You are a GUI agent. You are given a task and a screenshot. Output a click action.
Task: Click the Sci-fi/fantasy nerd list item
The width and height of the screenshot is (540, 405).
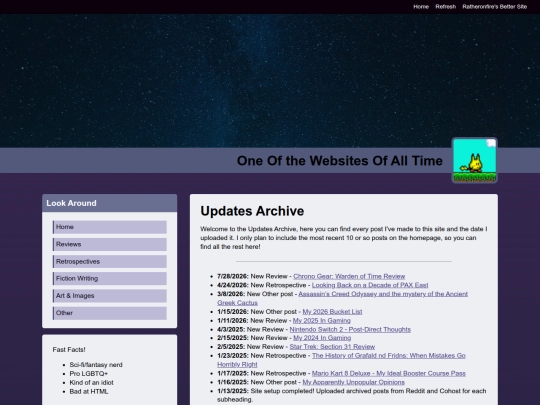tap(96, 365)
